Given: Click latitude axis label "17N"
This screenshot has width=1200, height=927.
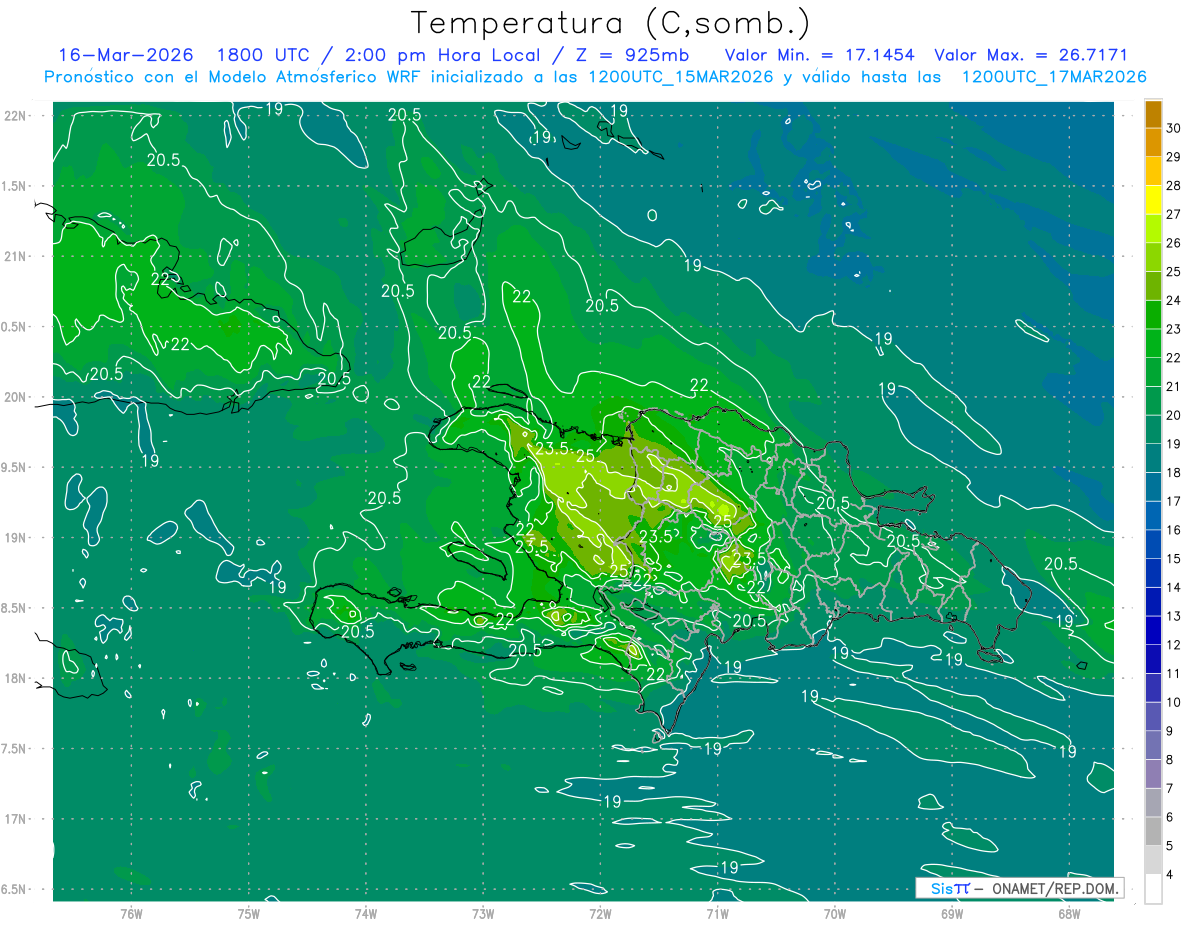Looking at the screenshot, I should [x=15, y=819].
